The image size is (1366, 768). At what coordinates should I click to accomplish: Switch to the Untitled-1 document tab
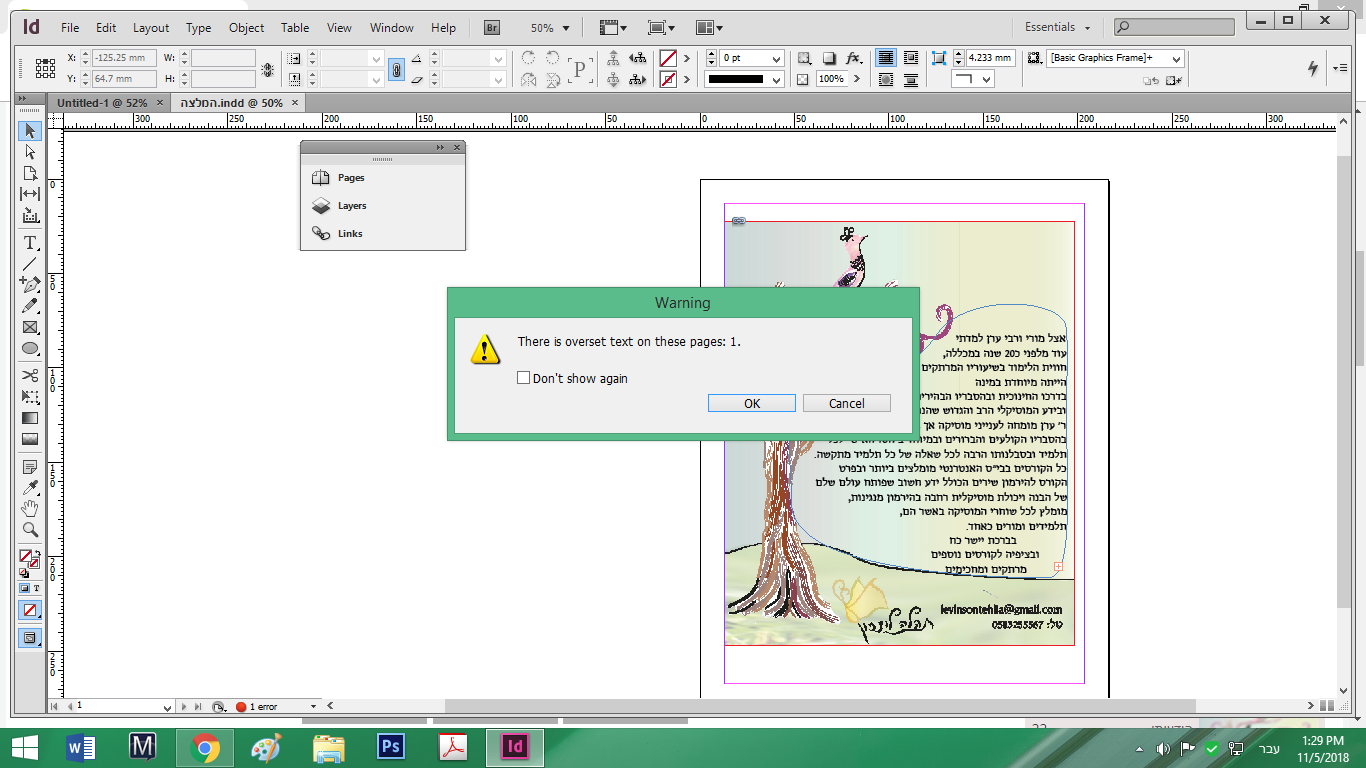pyautogui.click(x=102, y=103)
